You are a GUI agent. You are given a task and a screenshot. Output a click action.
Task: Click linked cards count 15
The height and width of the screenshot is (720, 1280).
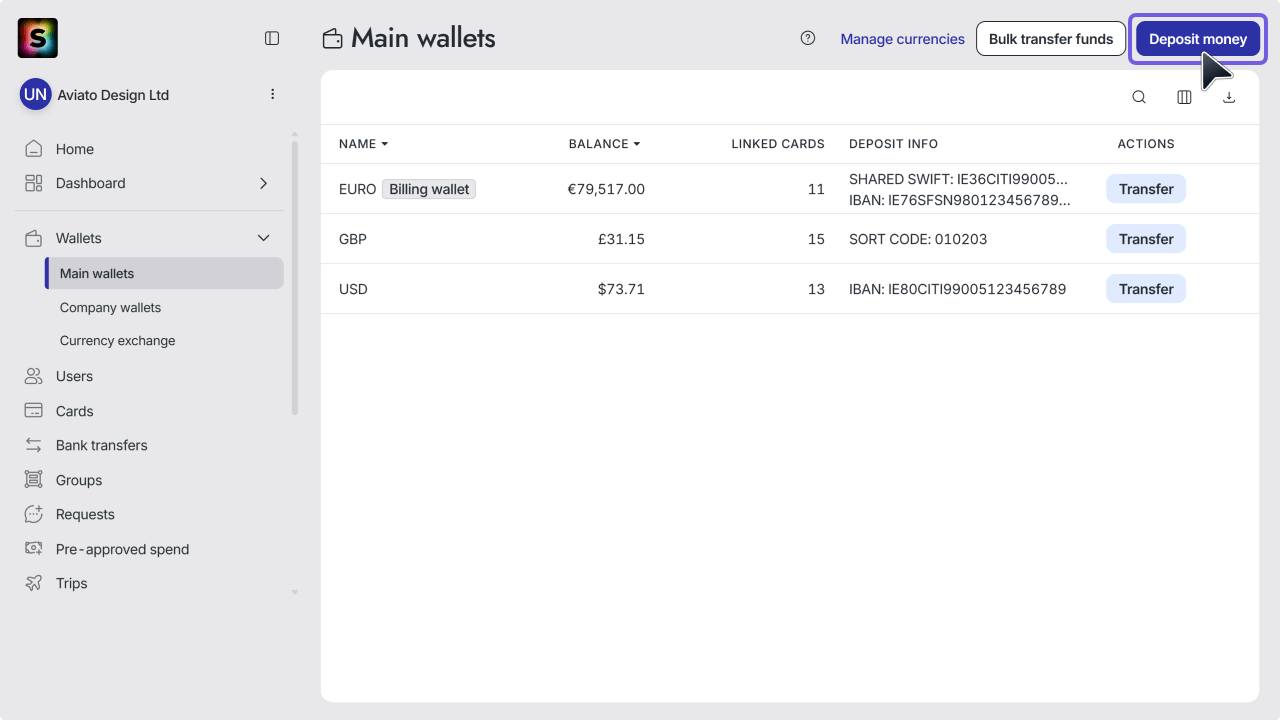coord(816,239)
